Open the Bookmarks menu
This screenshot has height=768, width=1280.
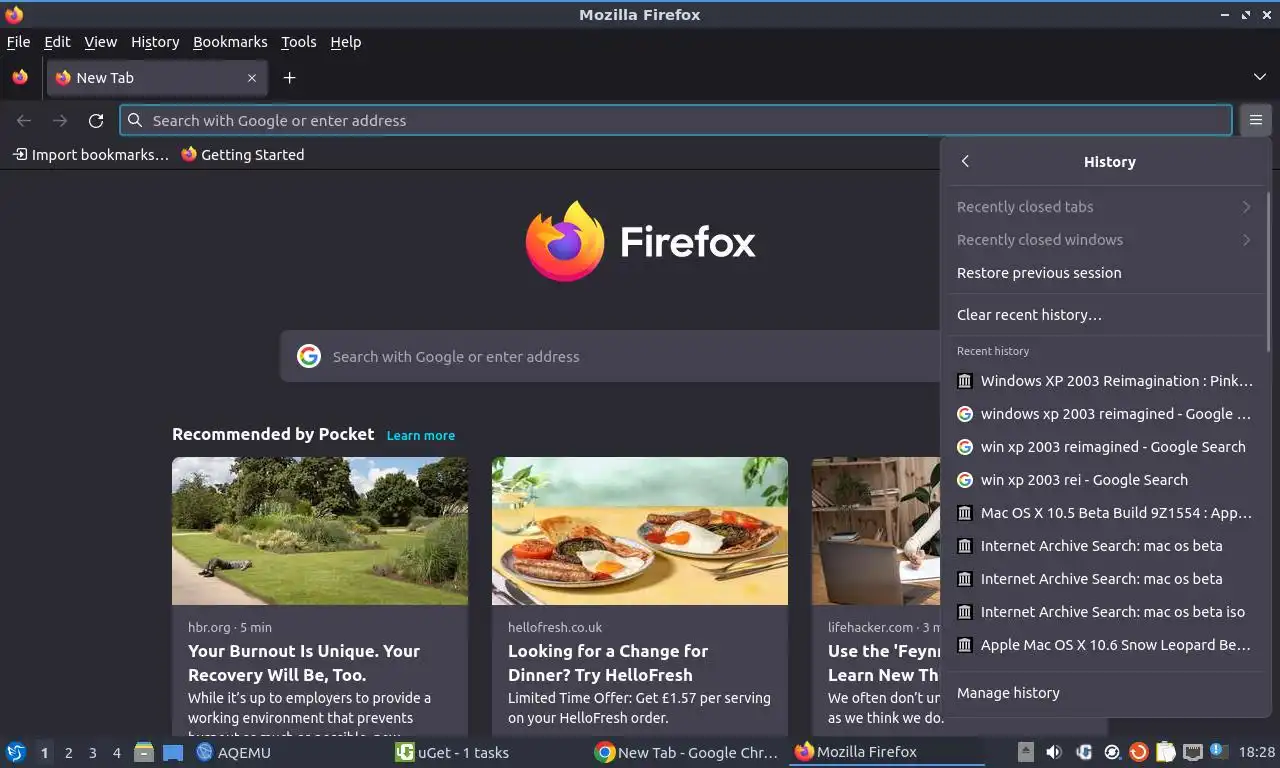pyautogui.click(x=230, y=42)
